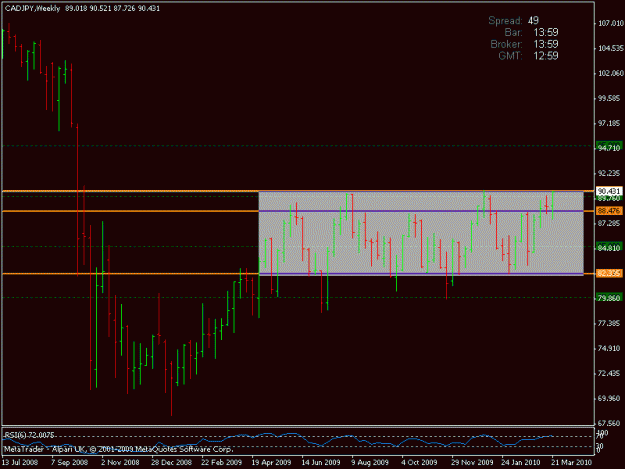This screenshot has height=469, width=625.
Task: Click the 87.285 price axis label
Action: click(x=610, y=223)
